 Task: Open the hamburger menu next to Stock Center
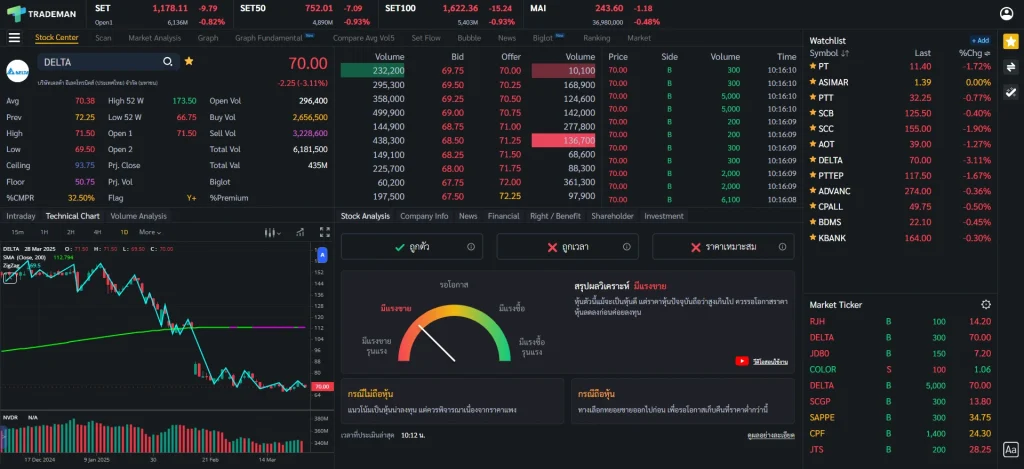[x=14, y=38]
